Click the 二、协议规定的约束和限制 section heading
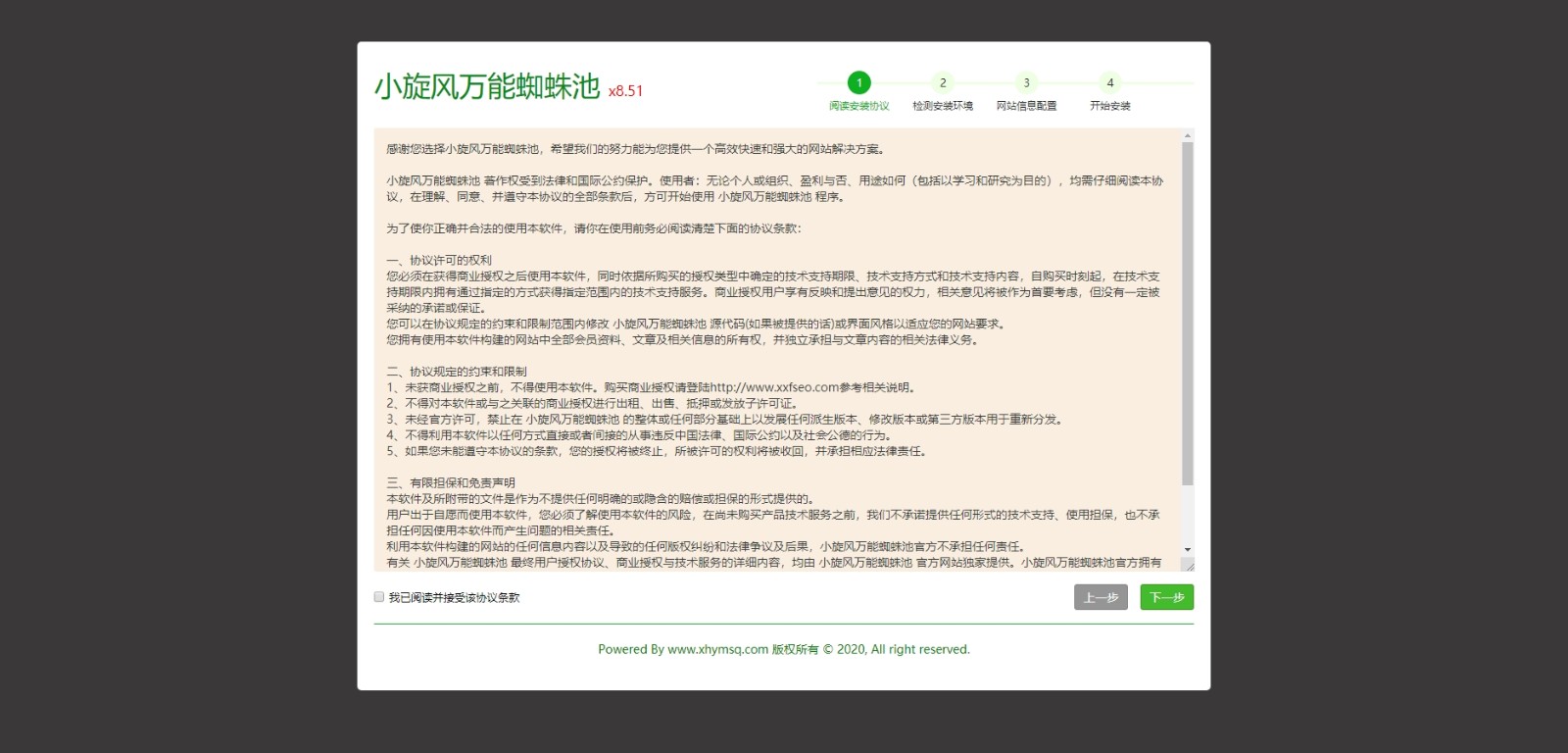Viewport: 1568px width, 753px height. (457, 372)
